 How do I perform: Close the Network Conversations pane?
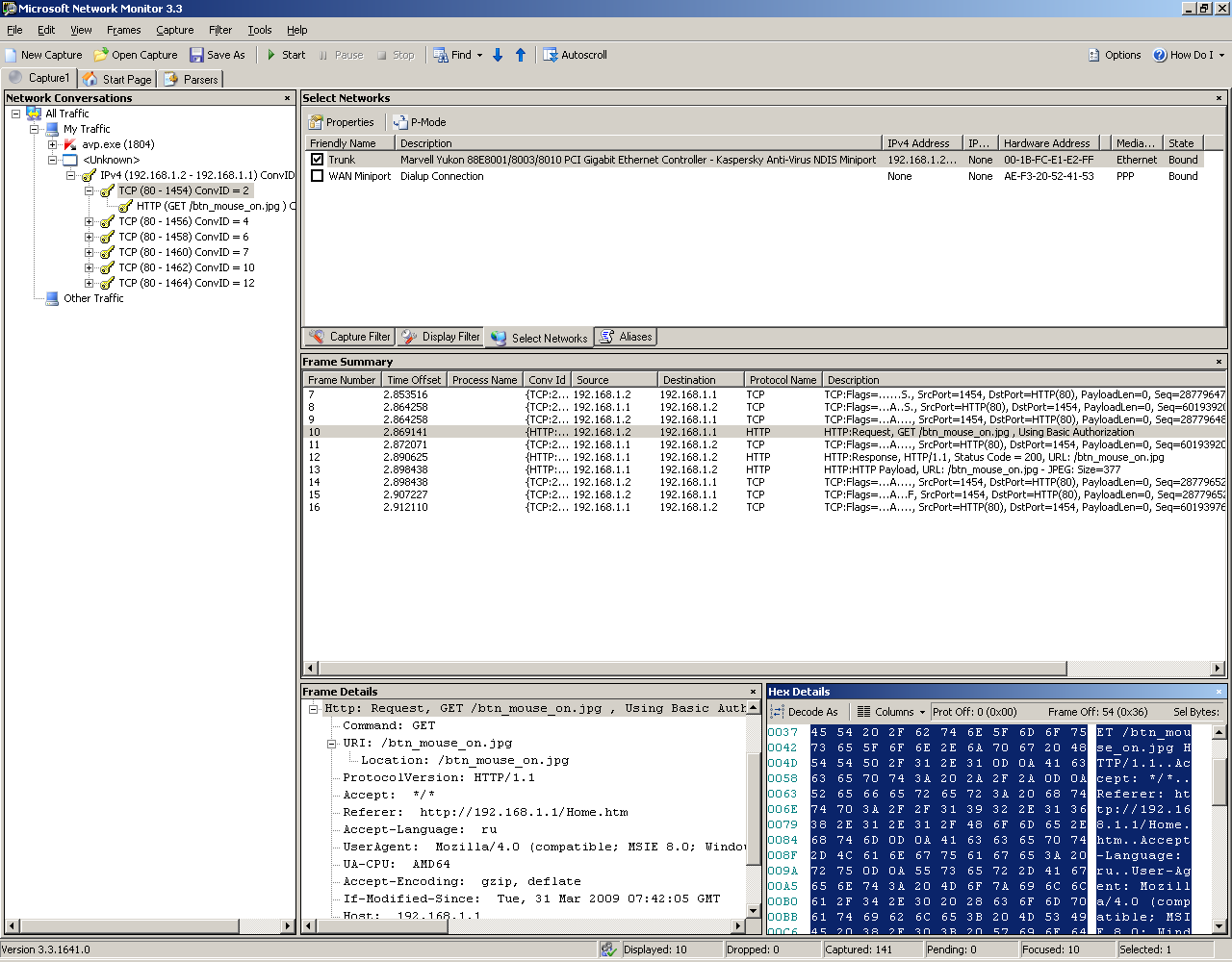[x=287, y=98]
